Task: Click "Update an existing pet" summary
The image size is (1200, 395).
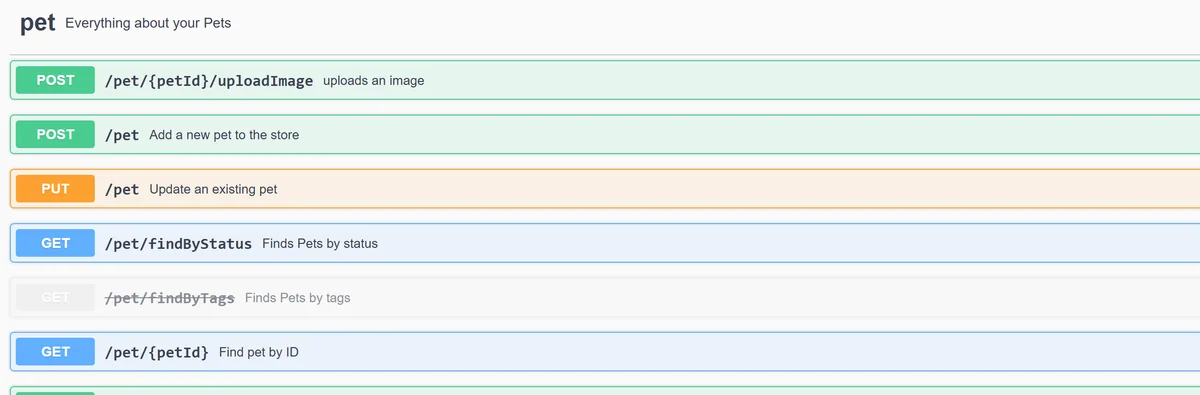Action: [x=213, y=189]
